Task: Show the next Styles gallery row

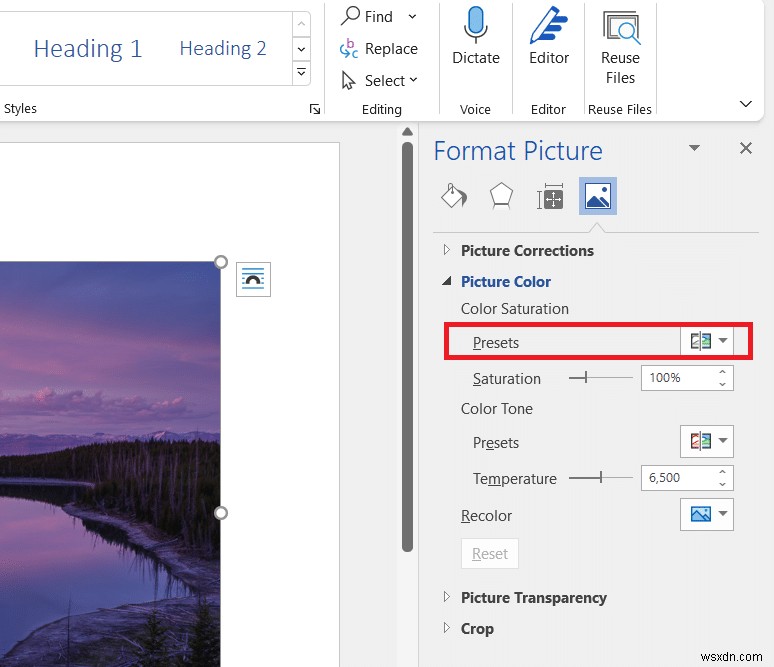Action: [x=301, y=48]
